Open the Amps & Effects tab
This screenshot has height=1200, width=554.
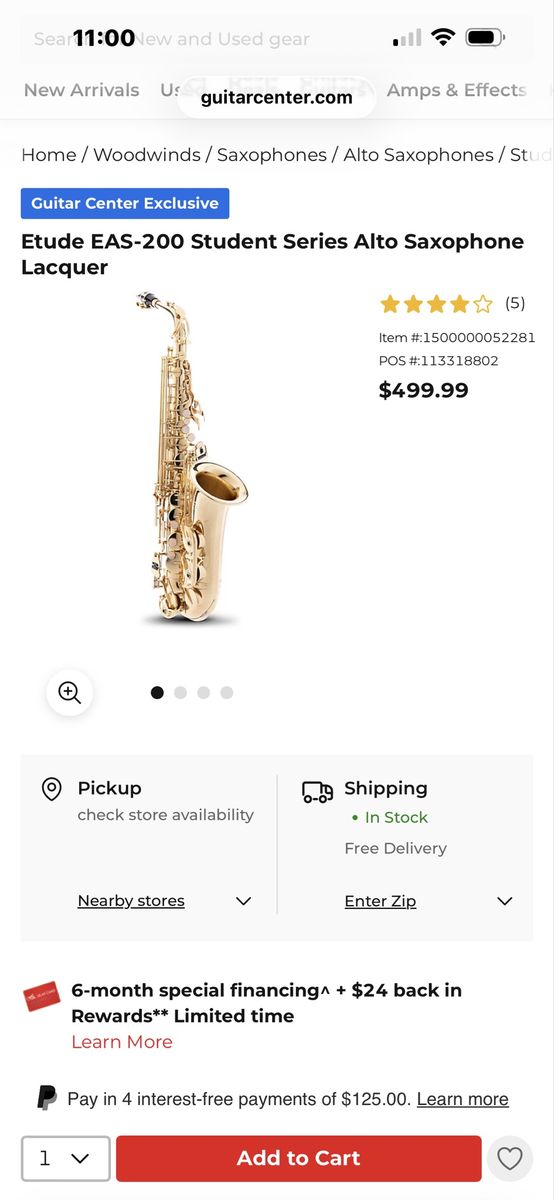click(x=456, y=90)
